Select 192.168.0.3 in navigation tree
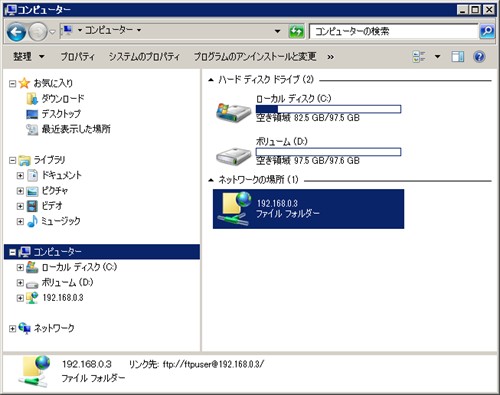This screenshot has width=500, height=395. (x=63, y=298)
